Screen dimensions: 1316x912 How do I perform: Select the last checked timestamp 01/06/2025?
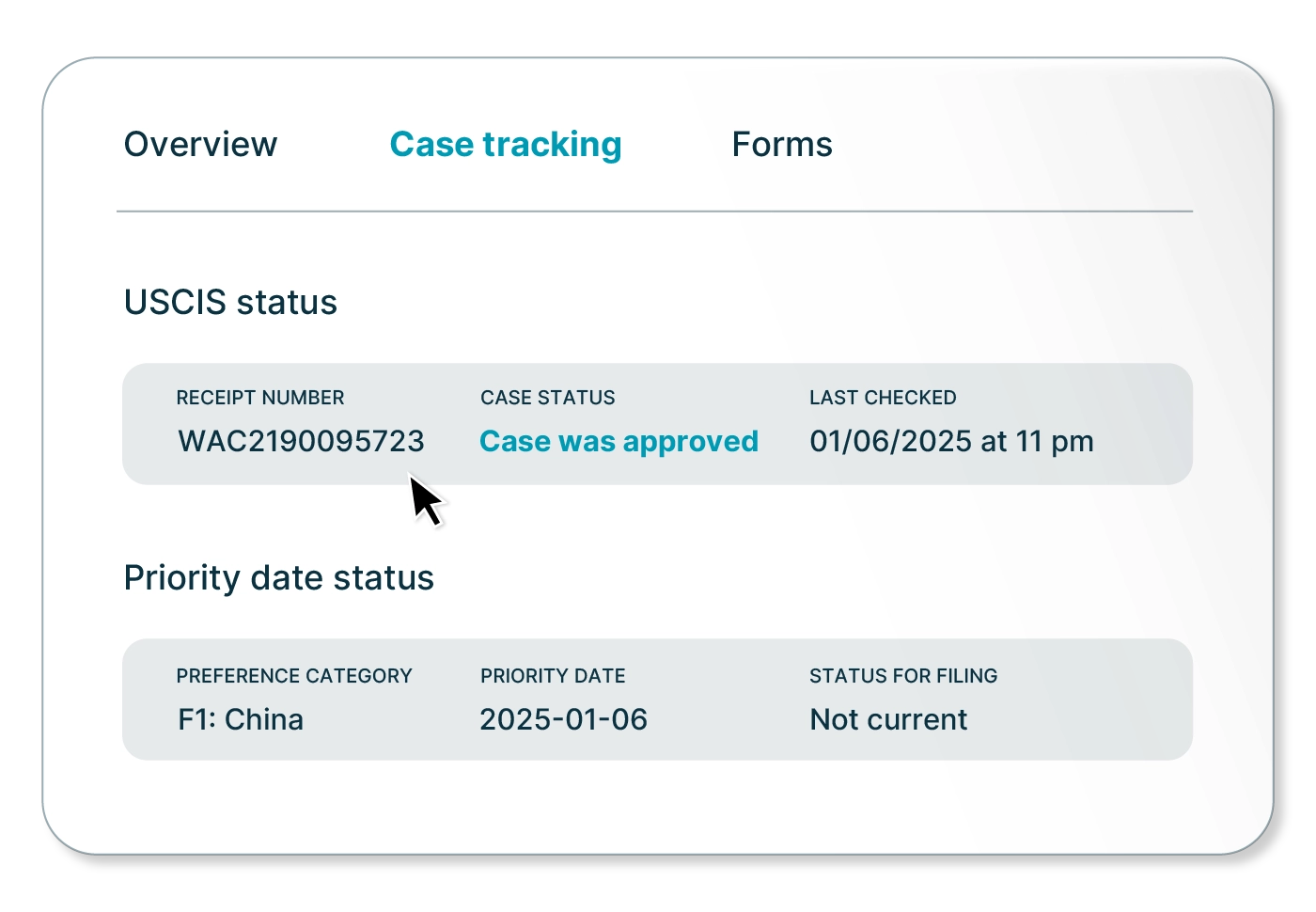point(952,441)
